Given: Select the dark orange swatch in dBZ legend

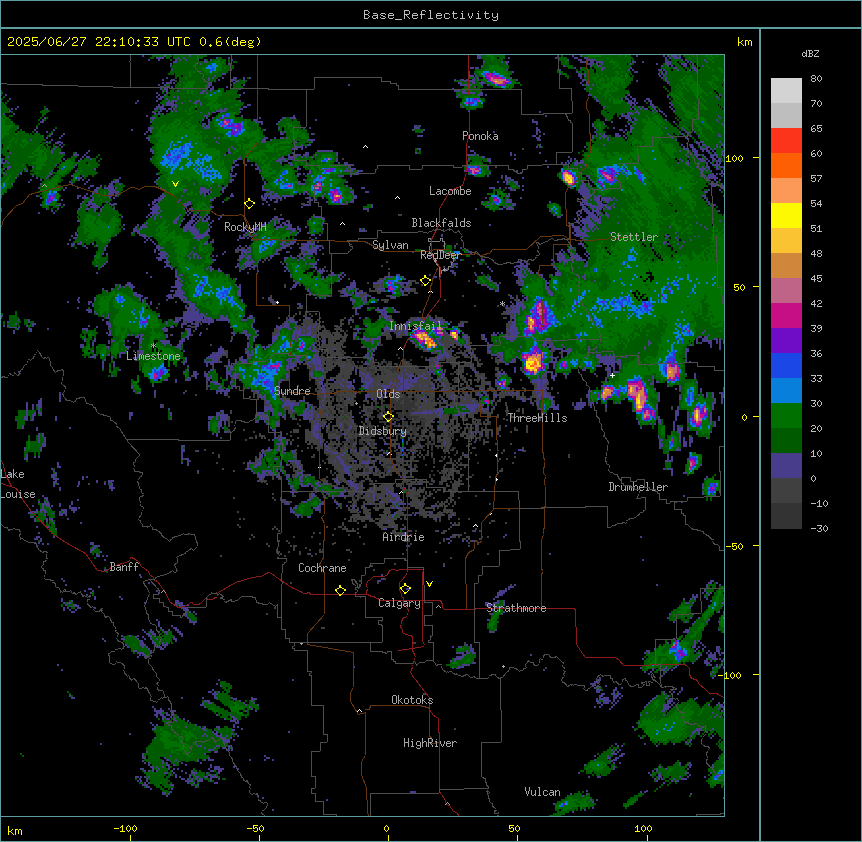Looking at the screenshot, I should point(786,165).
